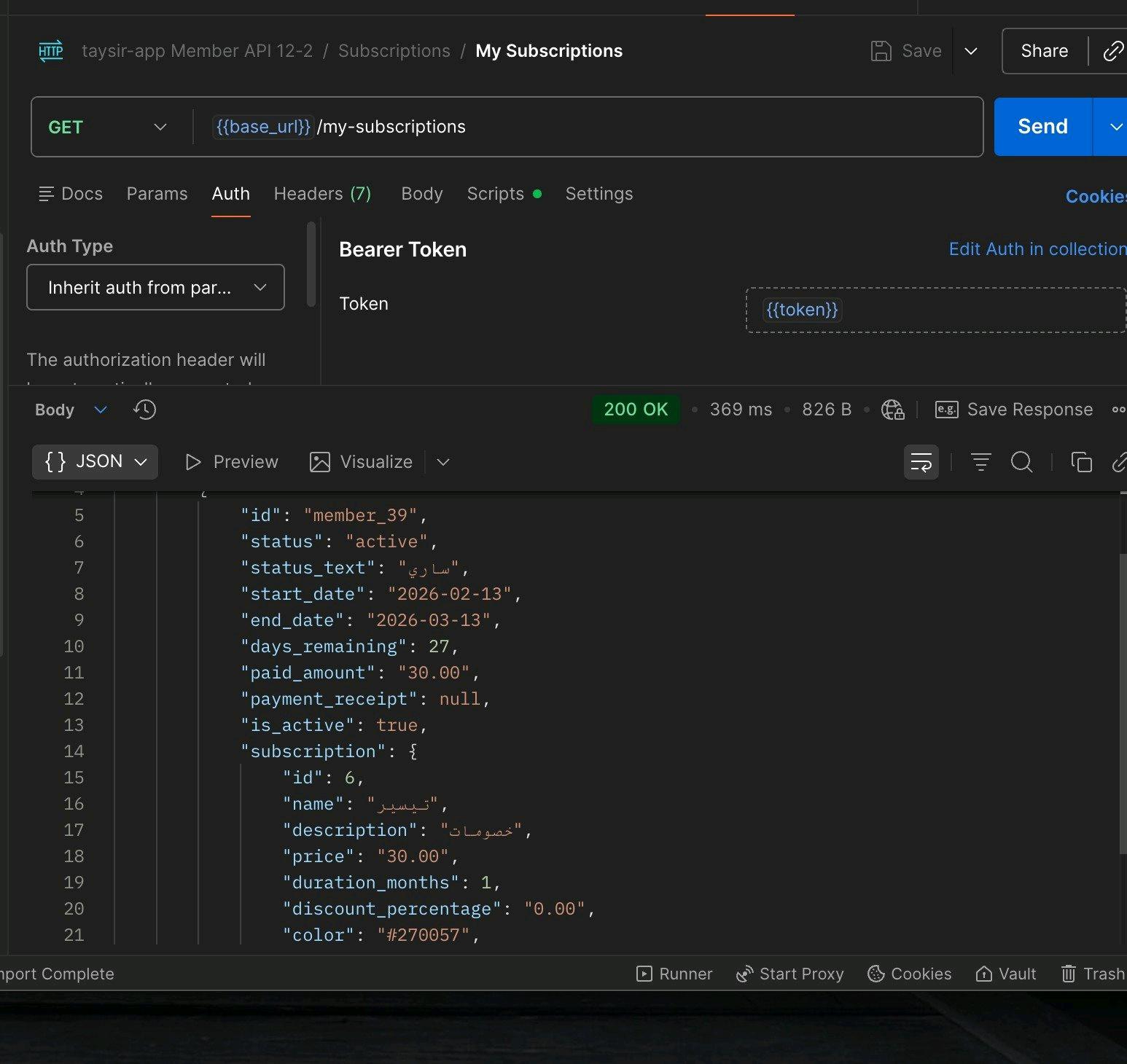Open the Runner from status bar

(x=674, y=974)
